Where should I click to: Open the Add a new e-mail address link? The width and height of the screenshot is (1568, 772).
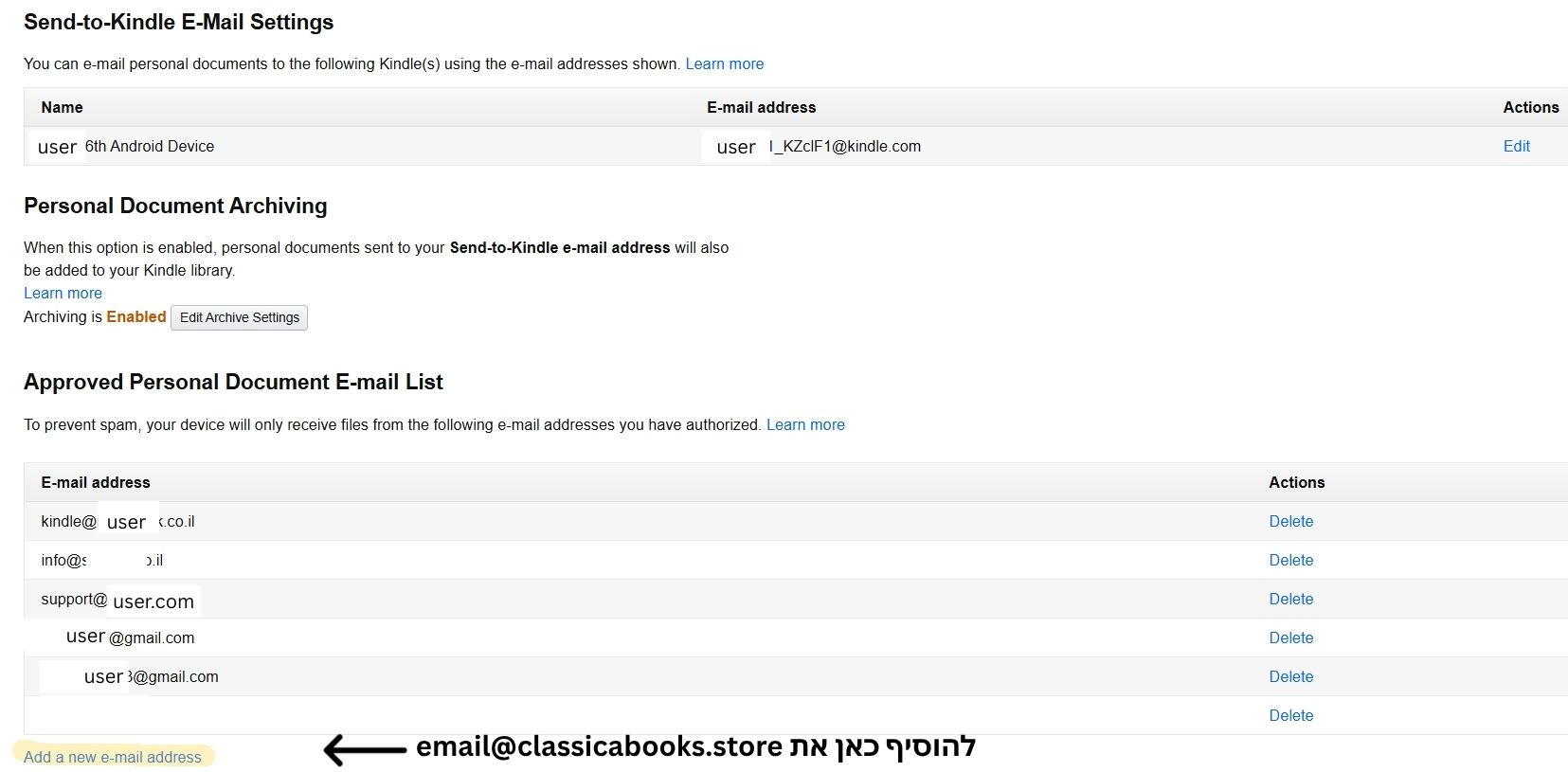113,757
